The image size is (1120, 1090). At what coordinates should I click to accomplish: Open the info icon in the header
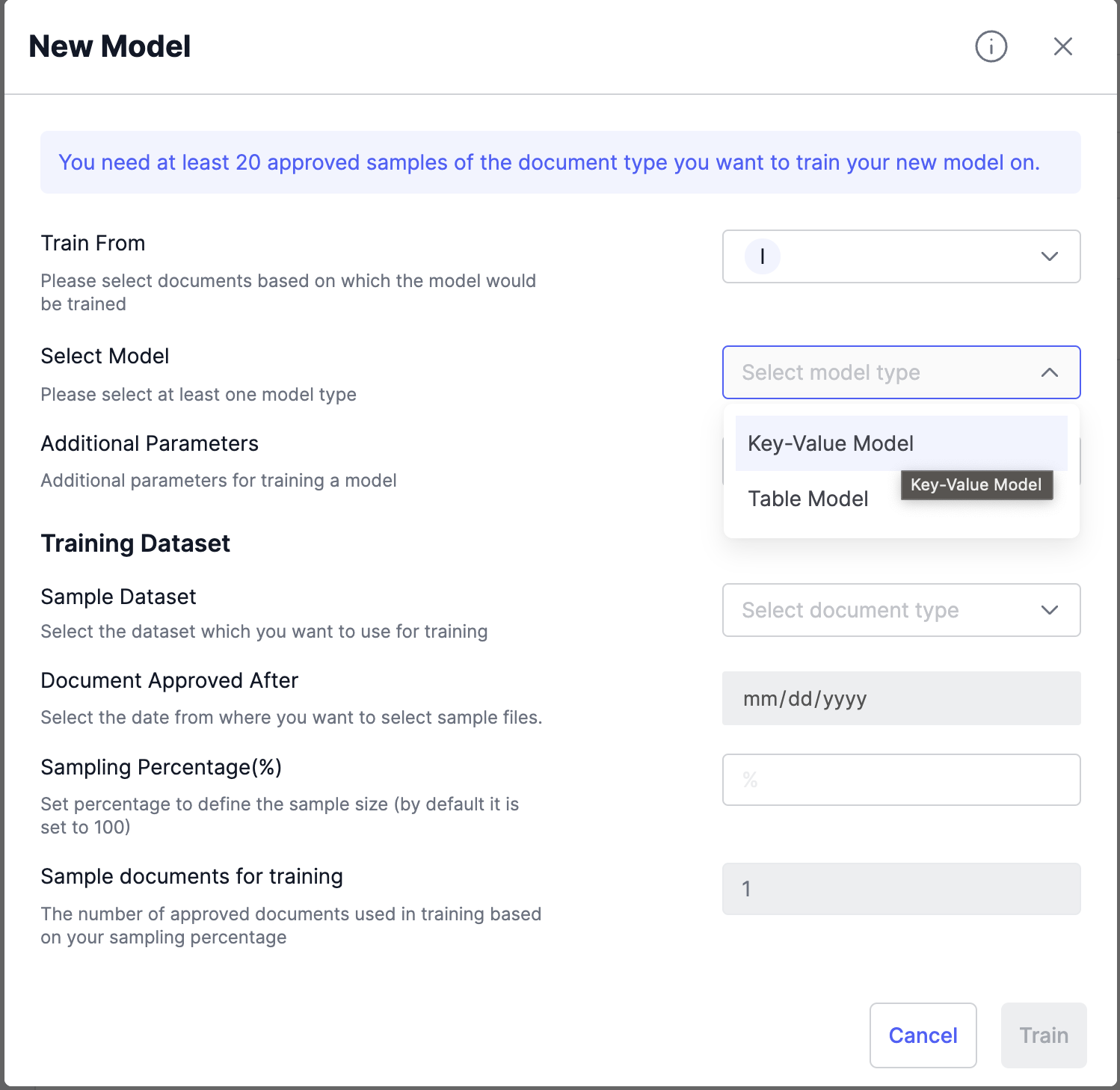coord(991,46)
